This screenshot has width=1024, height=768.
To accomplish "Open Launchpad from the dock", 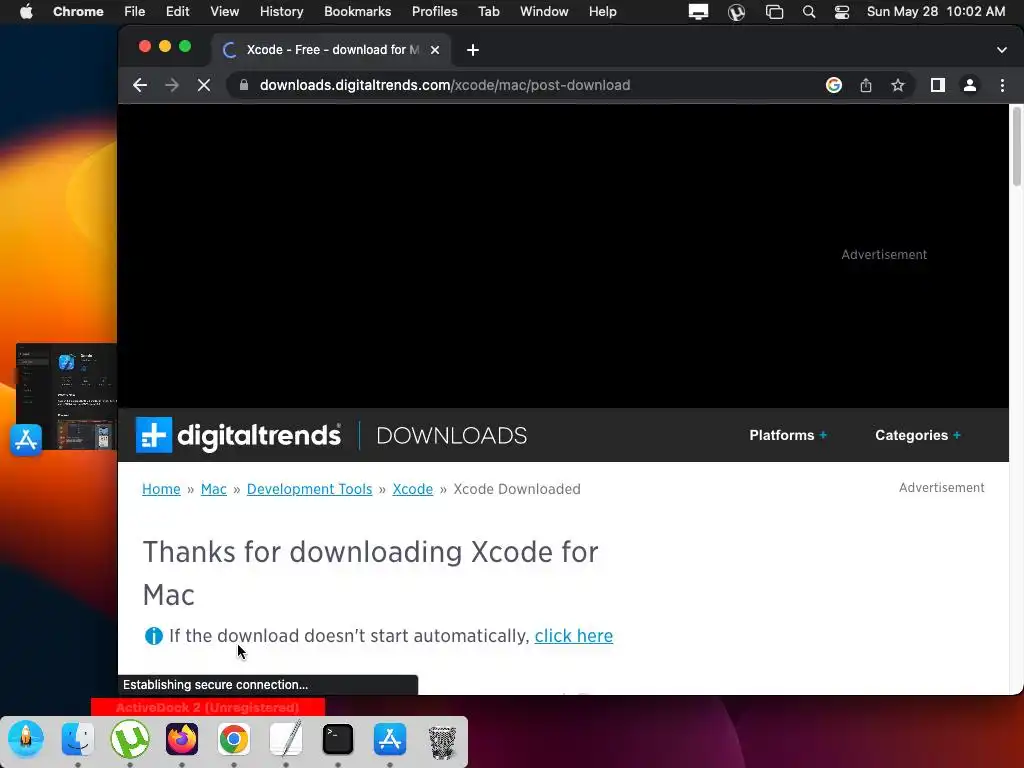I will 26,739.
